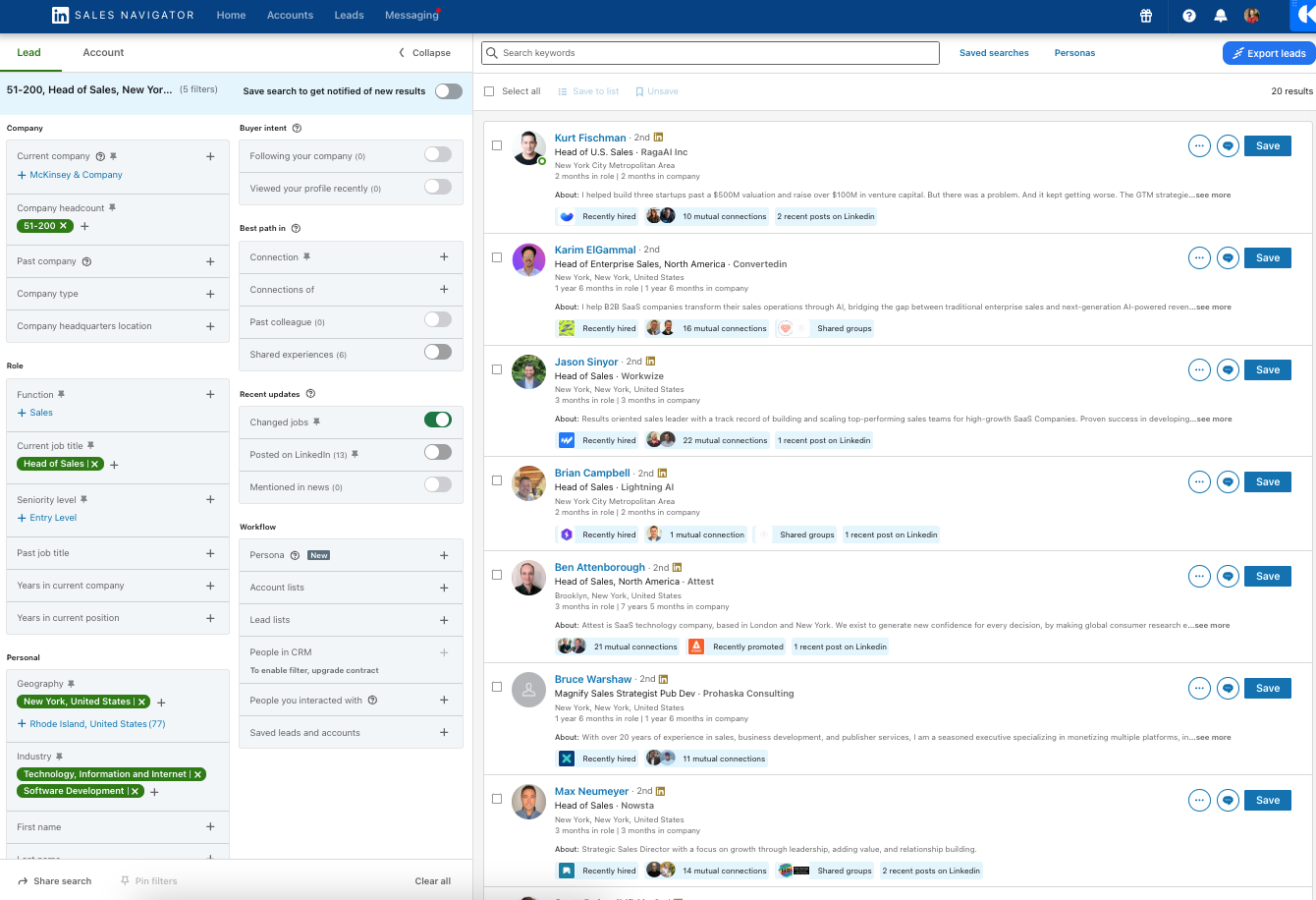
Task: Expand Years in current company filter
Action: [210, 586]
